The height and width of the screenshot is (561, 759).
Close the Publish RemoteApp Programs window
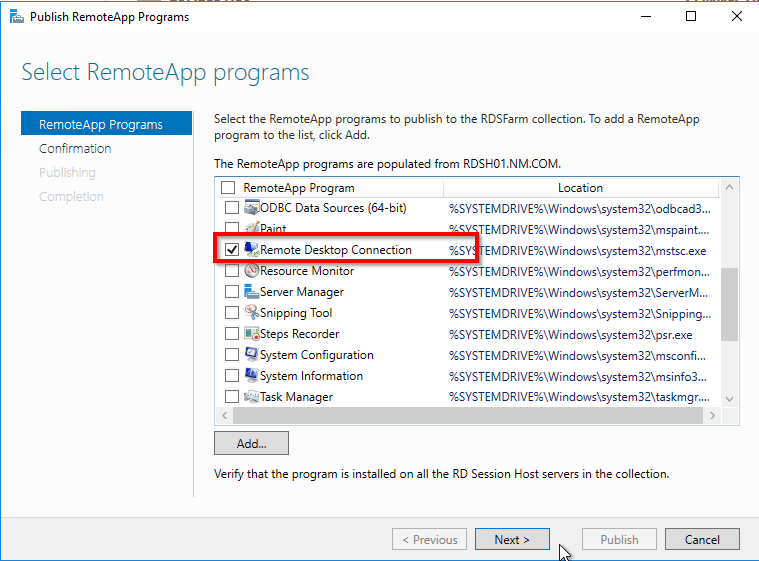click(x=737, y=16)
